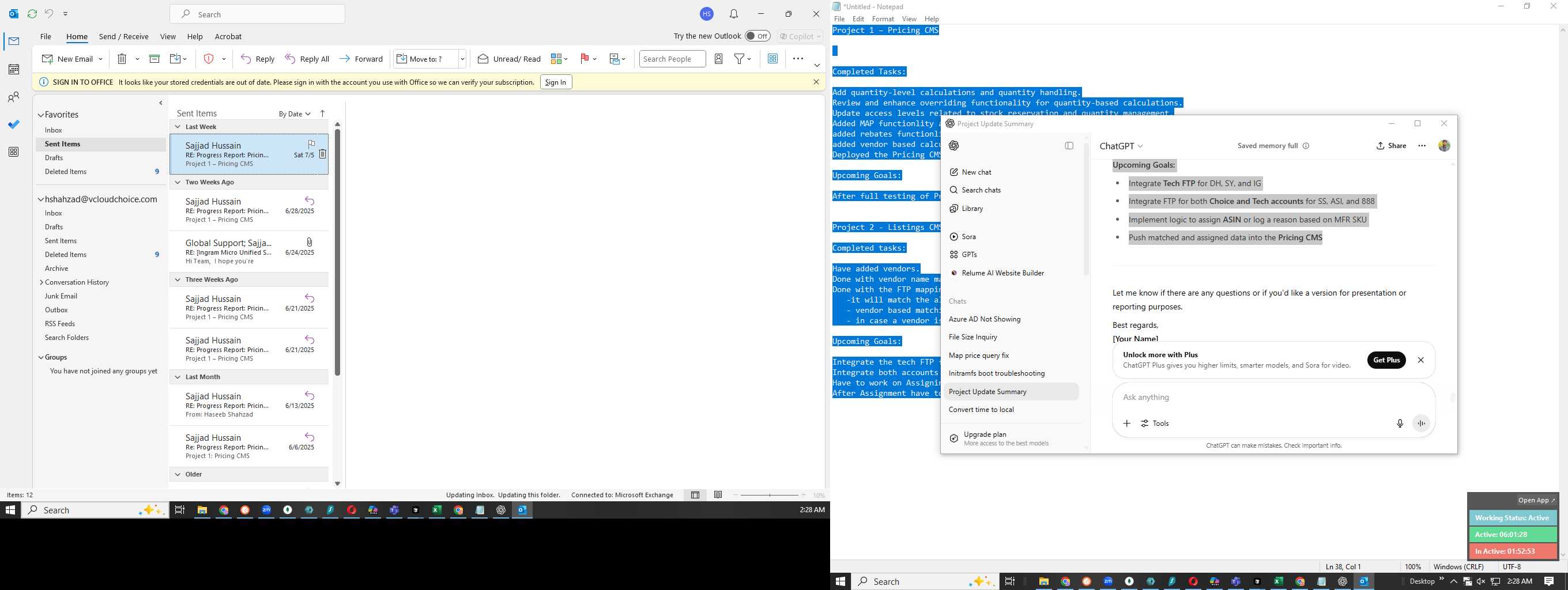
Task: Open People contacts in the Outlook navigation bar
Action: pyautogui.click(x=13, y=97)
